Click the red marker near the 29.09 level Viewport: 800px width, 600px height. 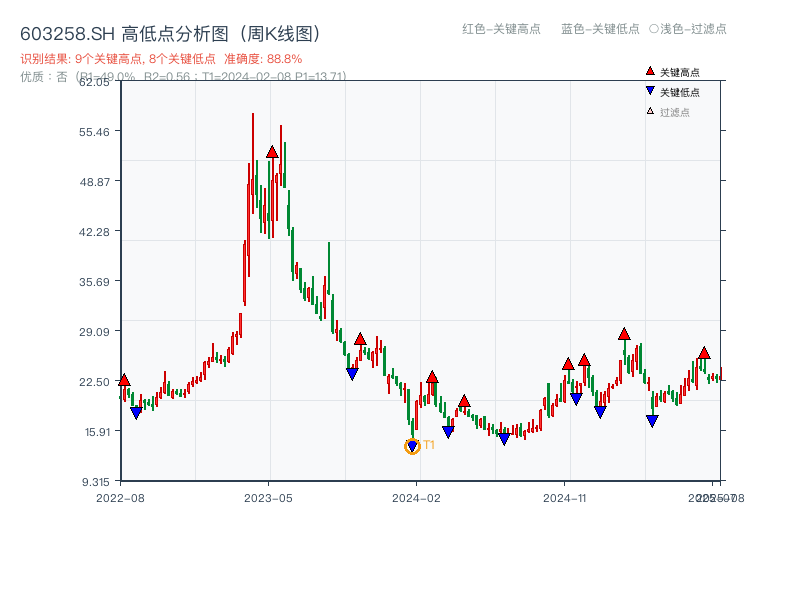tap(623, 335)
